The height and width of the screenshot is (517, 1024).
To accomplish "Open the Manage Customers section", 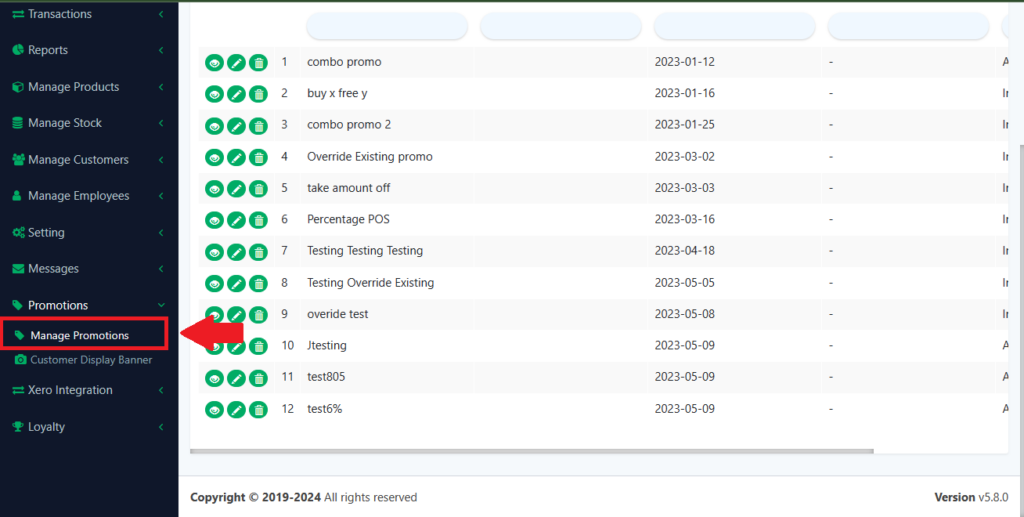I will pyautogui.click(x=78, y=160).
